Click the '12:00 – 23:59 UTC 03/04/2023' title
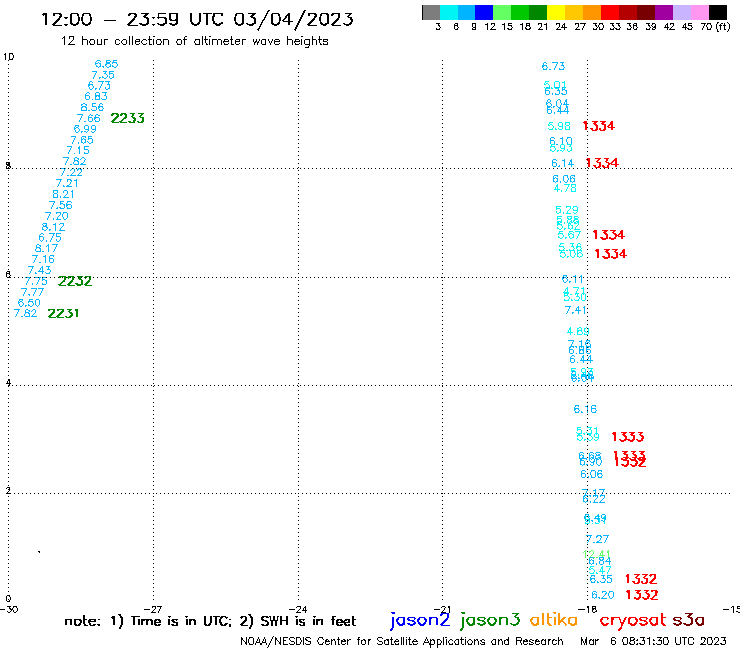 tap(197, 19)
